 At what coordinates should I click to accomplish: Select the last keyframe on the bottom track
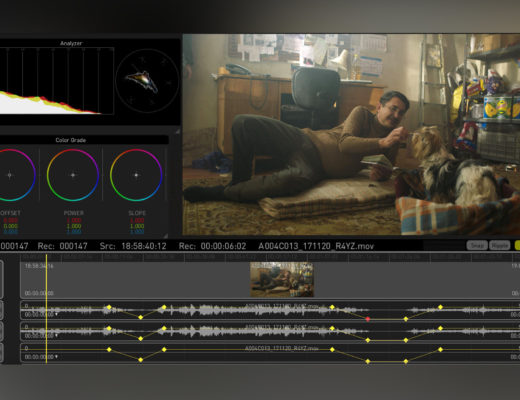pos(440,349)
